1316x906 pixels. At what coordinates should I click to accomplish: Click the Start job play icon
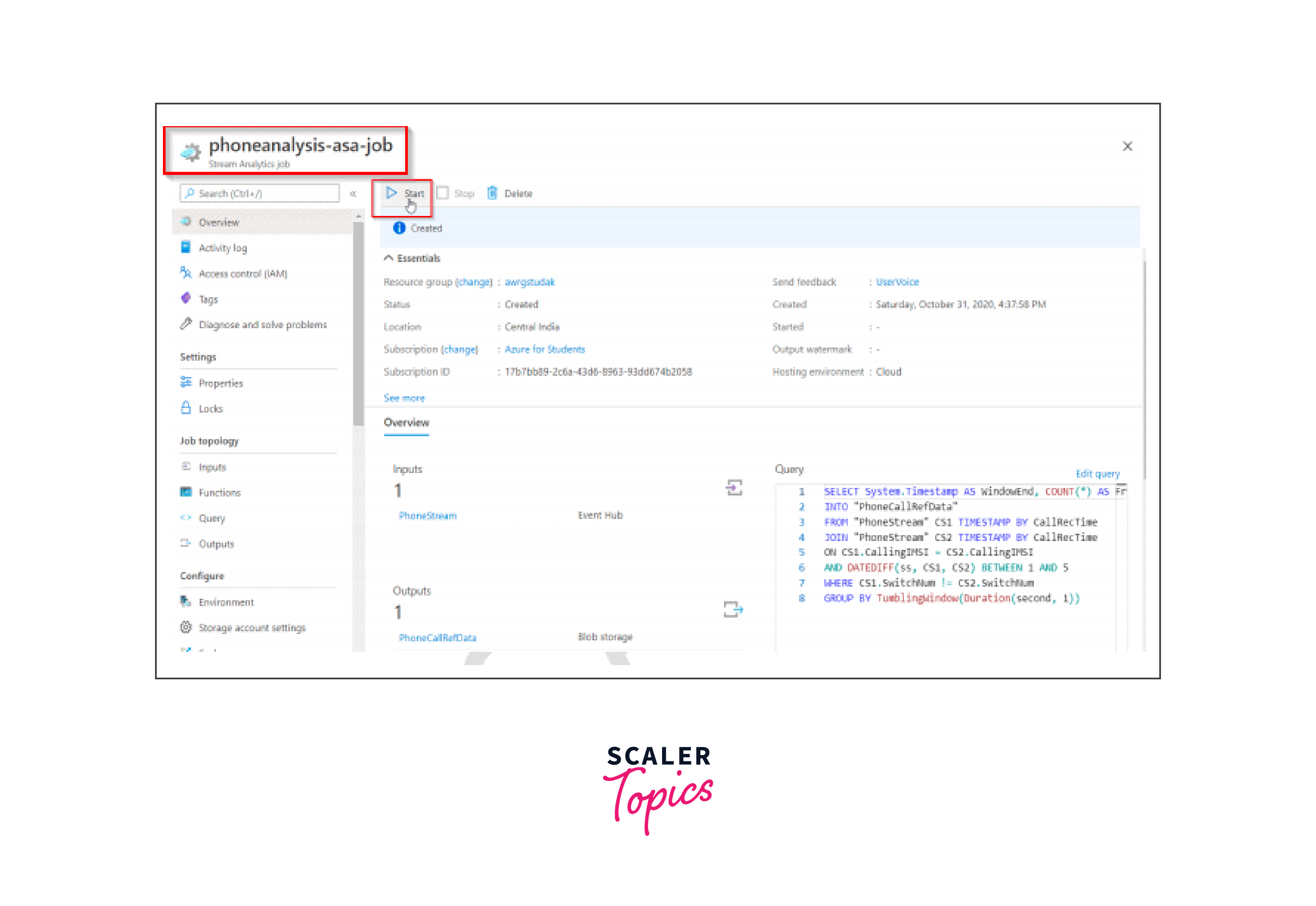click(391, 193)
